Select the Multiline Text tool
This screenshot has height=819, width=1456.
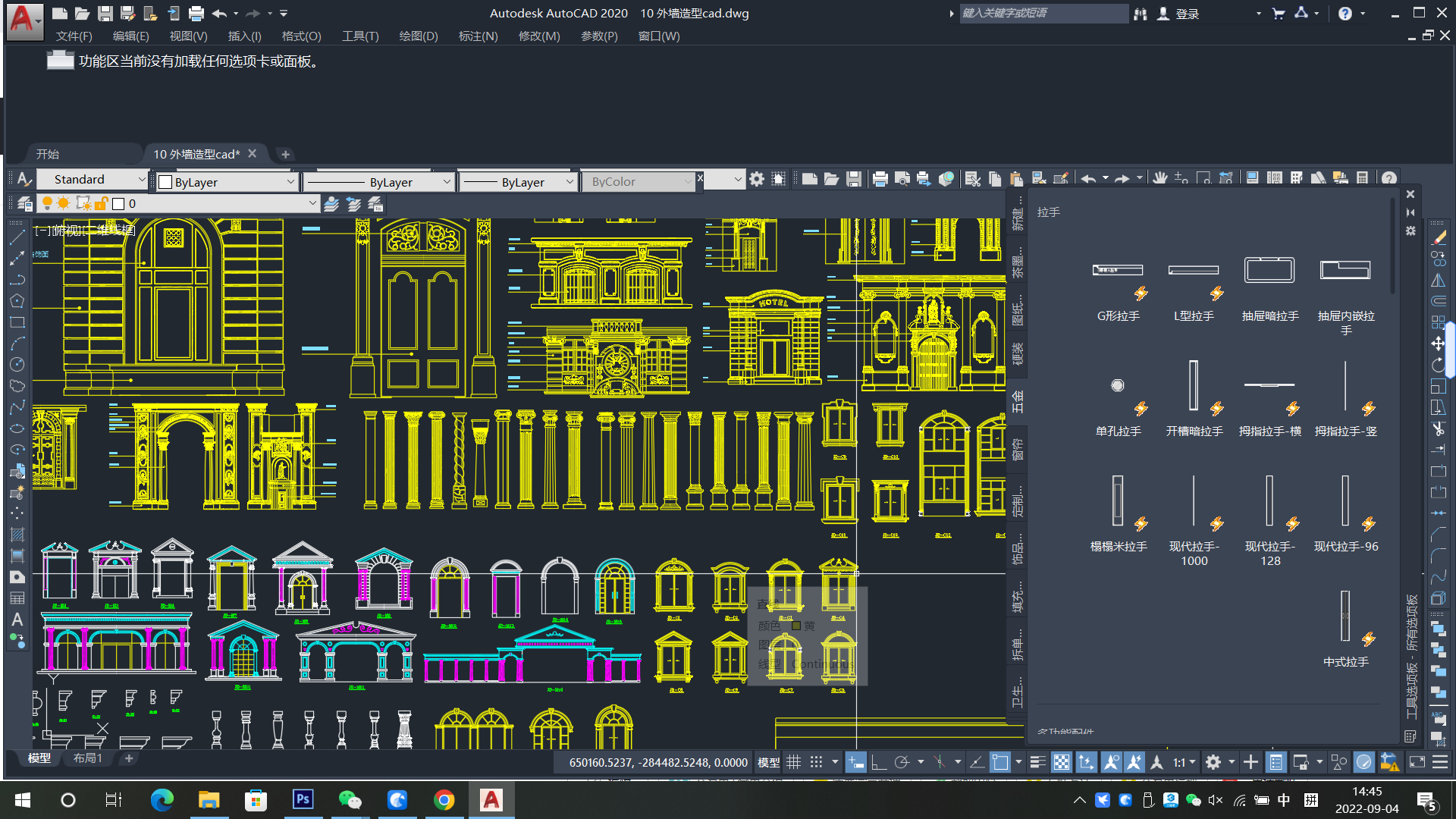(17, 620)
